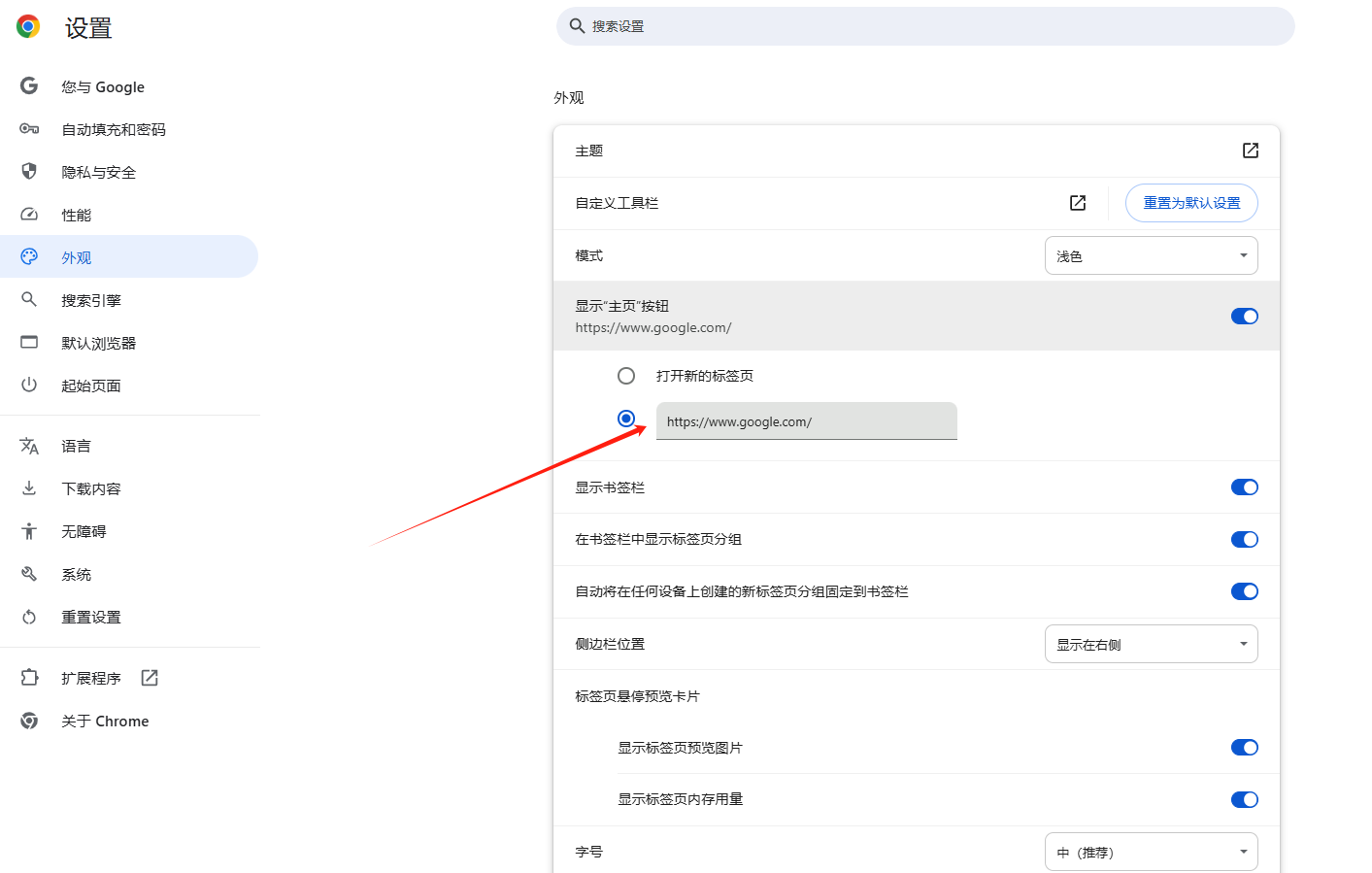The height and width of the screenshot is (873, 1372).
Task: Click the reset settings circular arrow icon
Action: [x=29, y=617]
